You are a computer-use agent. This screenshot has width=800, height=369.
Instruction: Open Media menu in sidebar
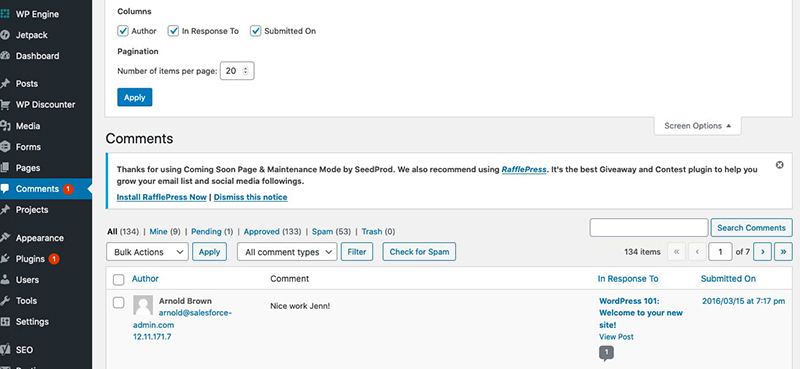(x=28, y=126)
